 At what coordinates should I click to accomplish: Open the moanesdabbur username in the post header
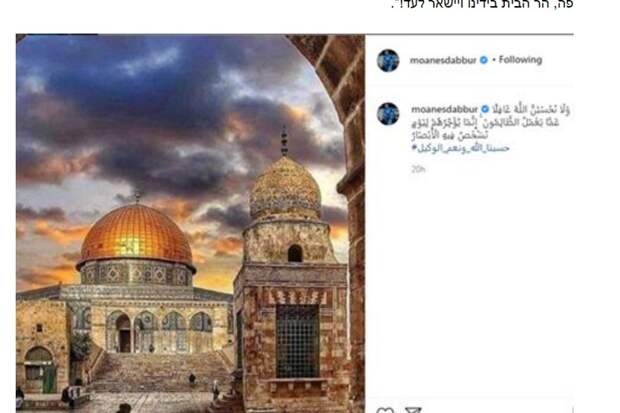click(x=443, y=60)
